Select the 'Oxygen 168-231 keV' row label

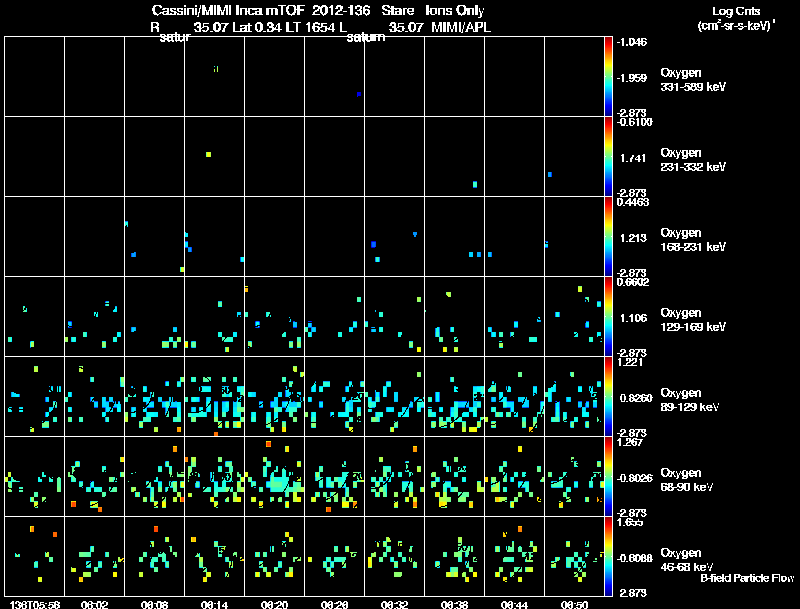tap(693, 240)
